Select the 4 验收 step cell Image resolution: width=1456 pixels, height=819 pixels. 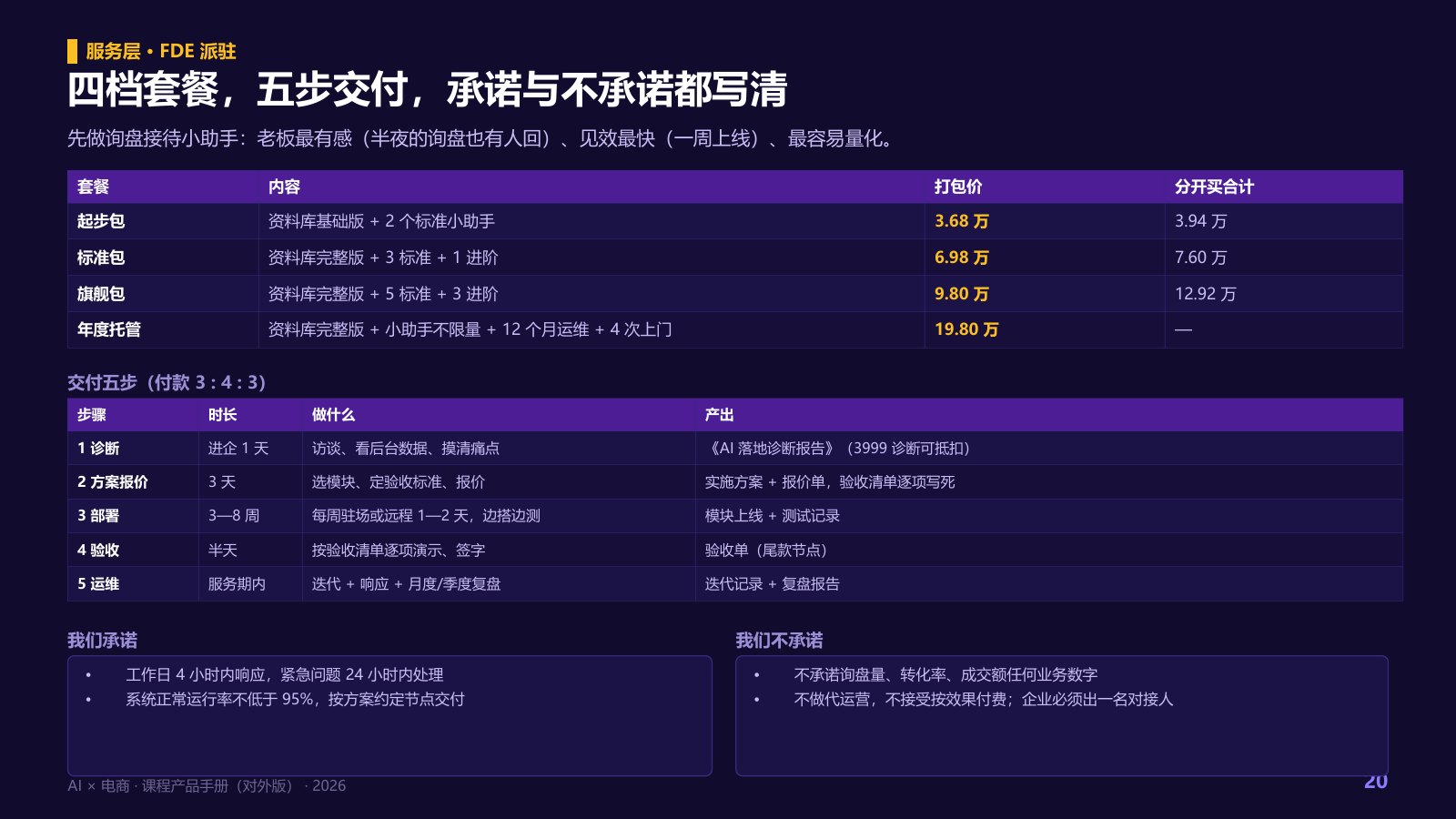tap(133, 551)
